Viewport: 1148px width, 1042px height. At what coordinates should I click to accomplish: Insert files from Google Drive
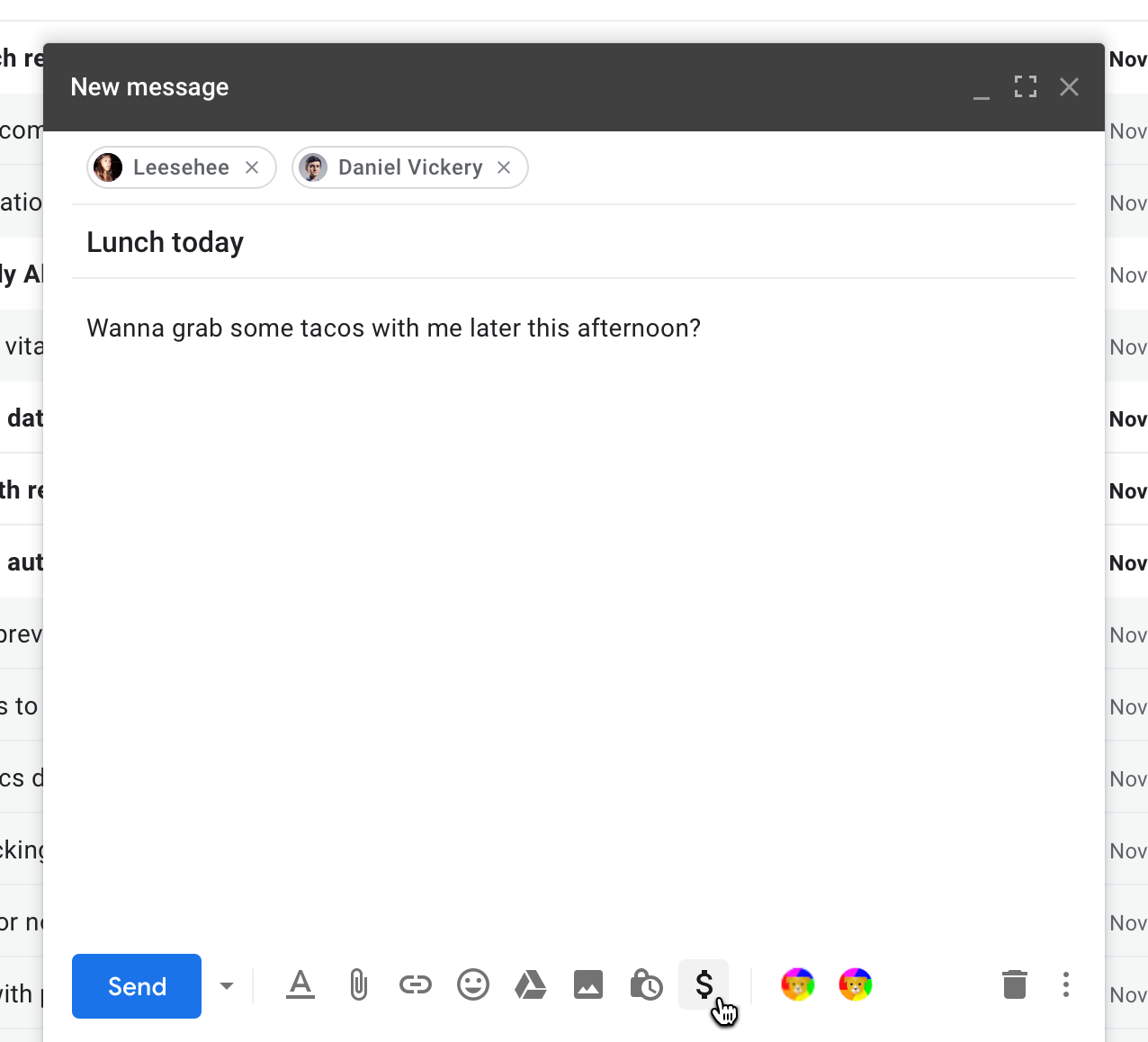[530, 985]
